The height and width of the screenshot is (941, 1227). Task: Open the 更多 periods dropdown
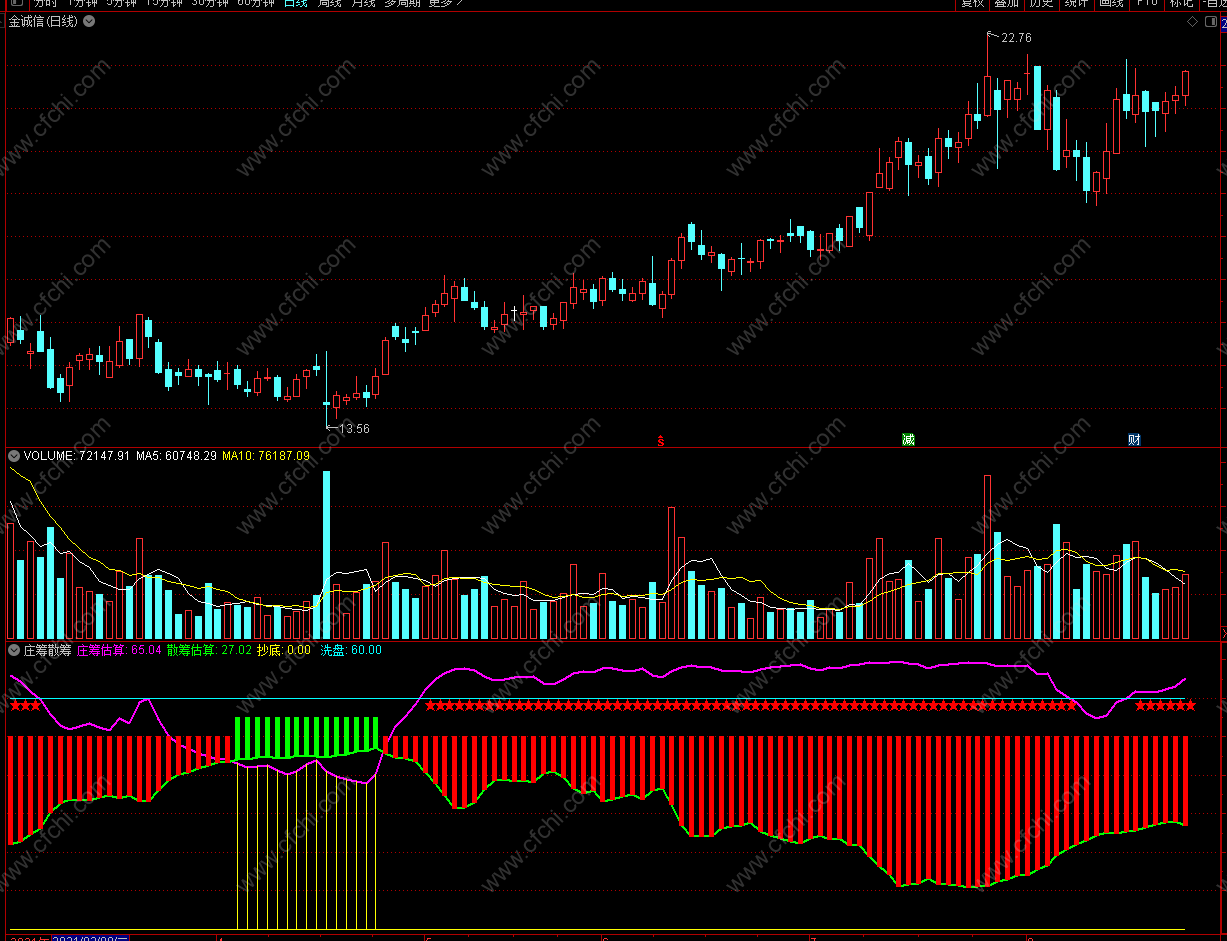(445, 4)
